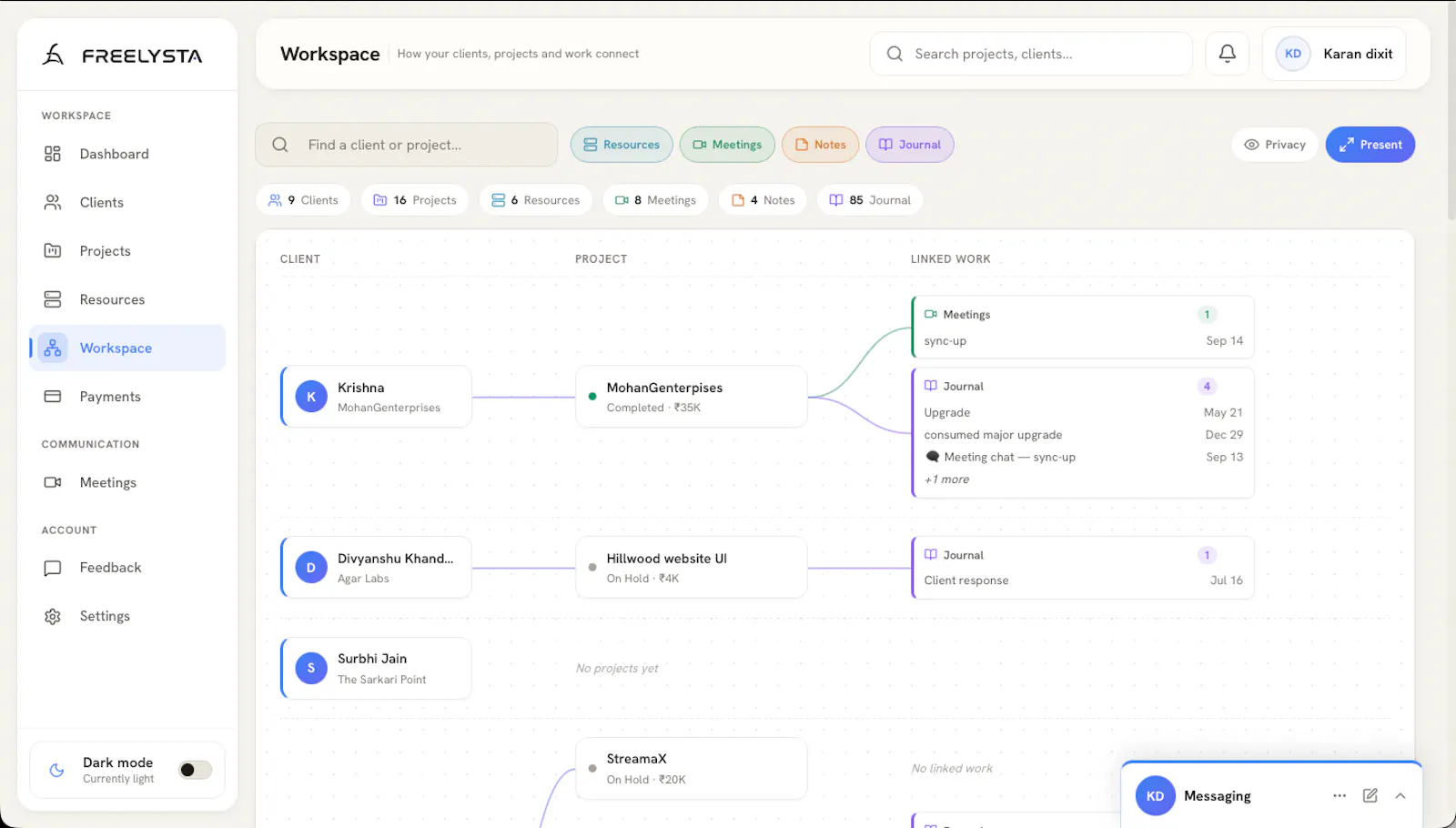Toggle the Meetings filter chip

click(727, 145)
